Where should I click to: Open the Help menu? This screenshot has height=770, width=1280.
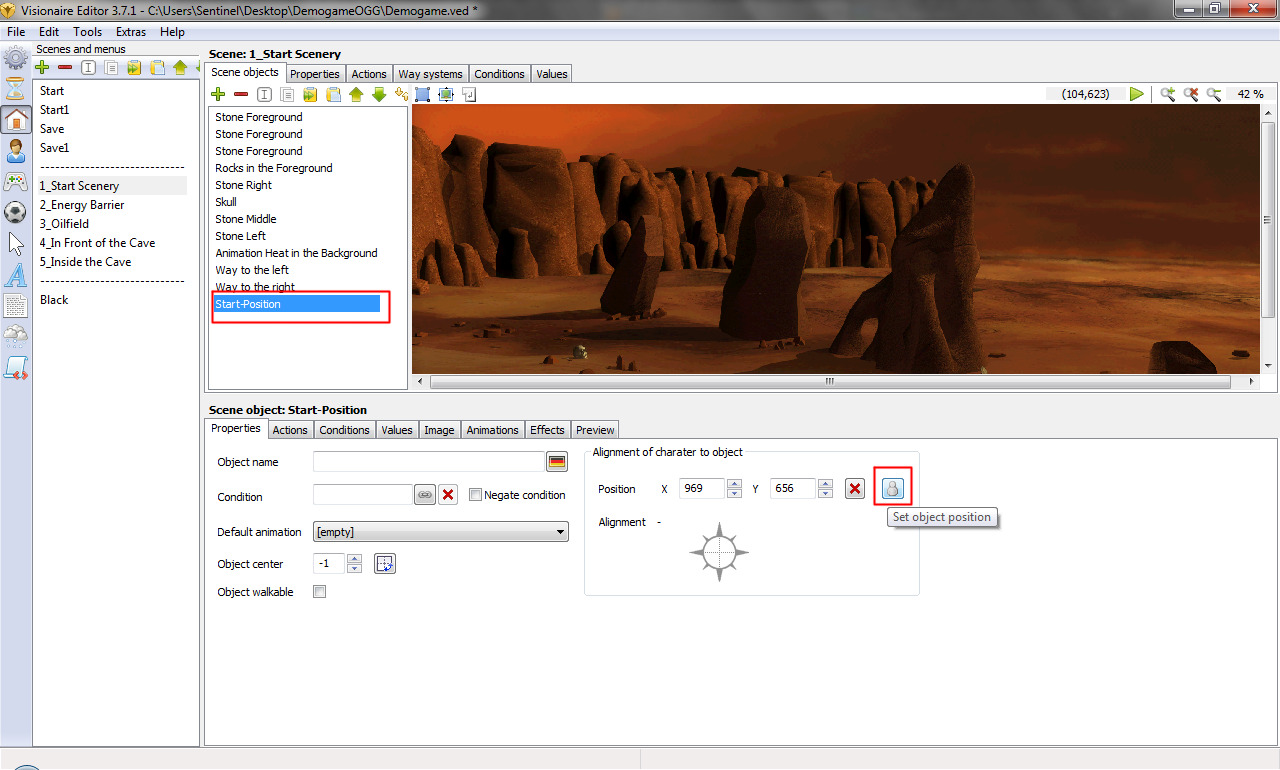point(172,32)
